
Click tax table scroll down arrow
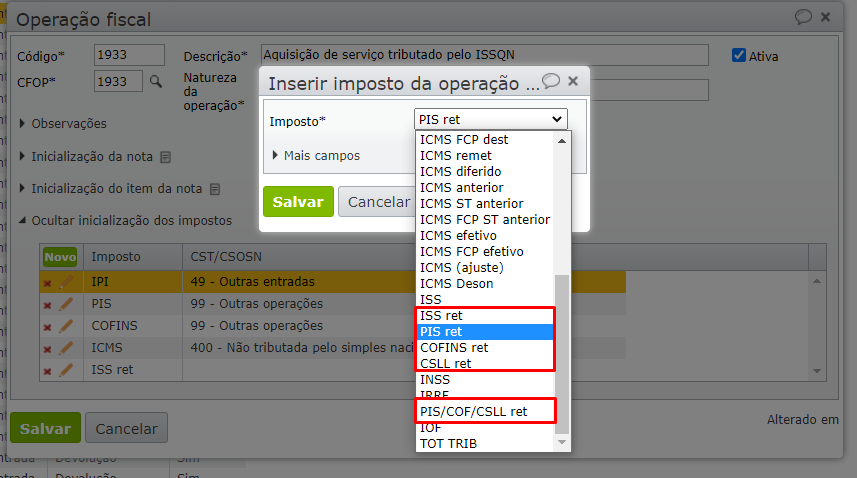[817, 371]
